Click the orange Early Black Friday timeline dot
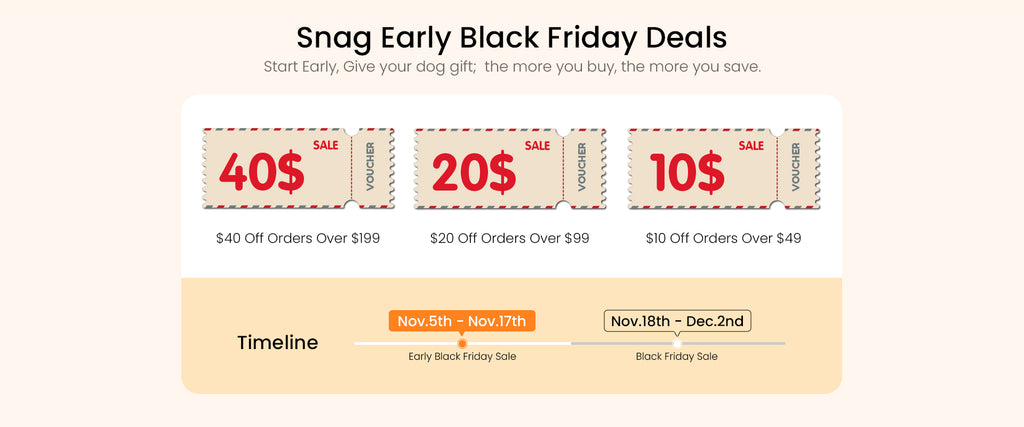Screen dimensions: 1024x427 (x=462, y=343)
